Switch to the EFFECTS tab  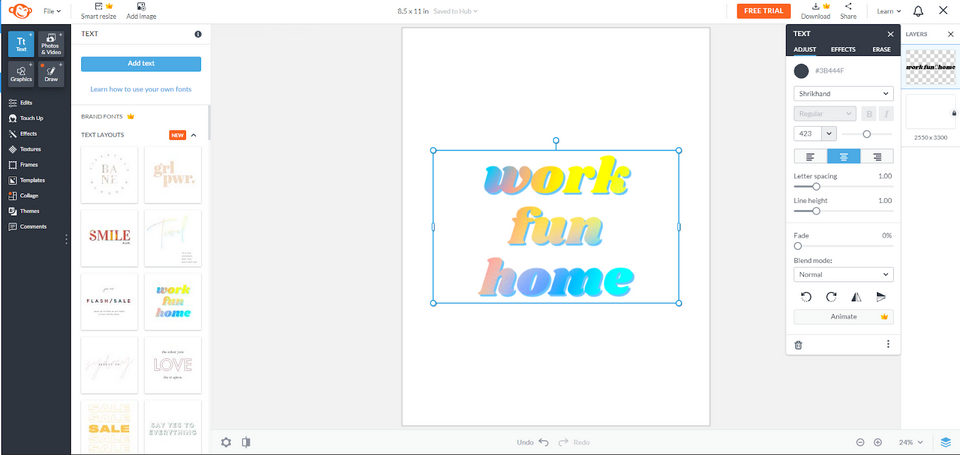(x=843, y=50)
